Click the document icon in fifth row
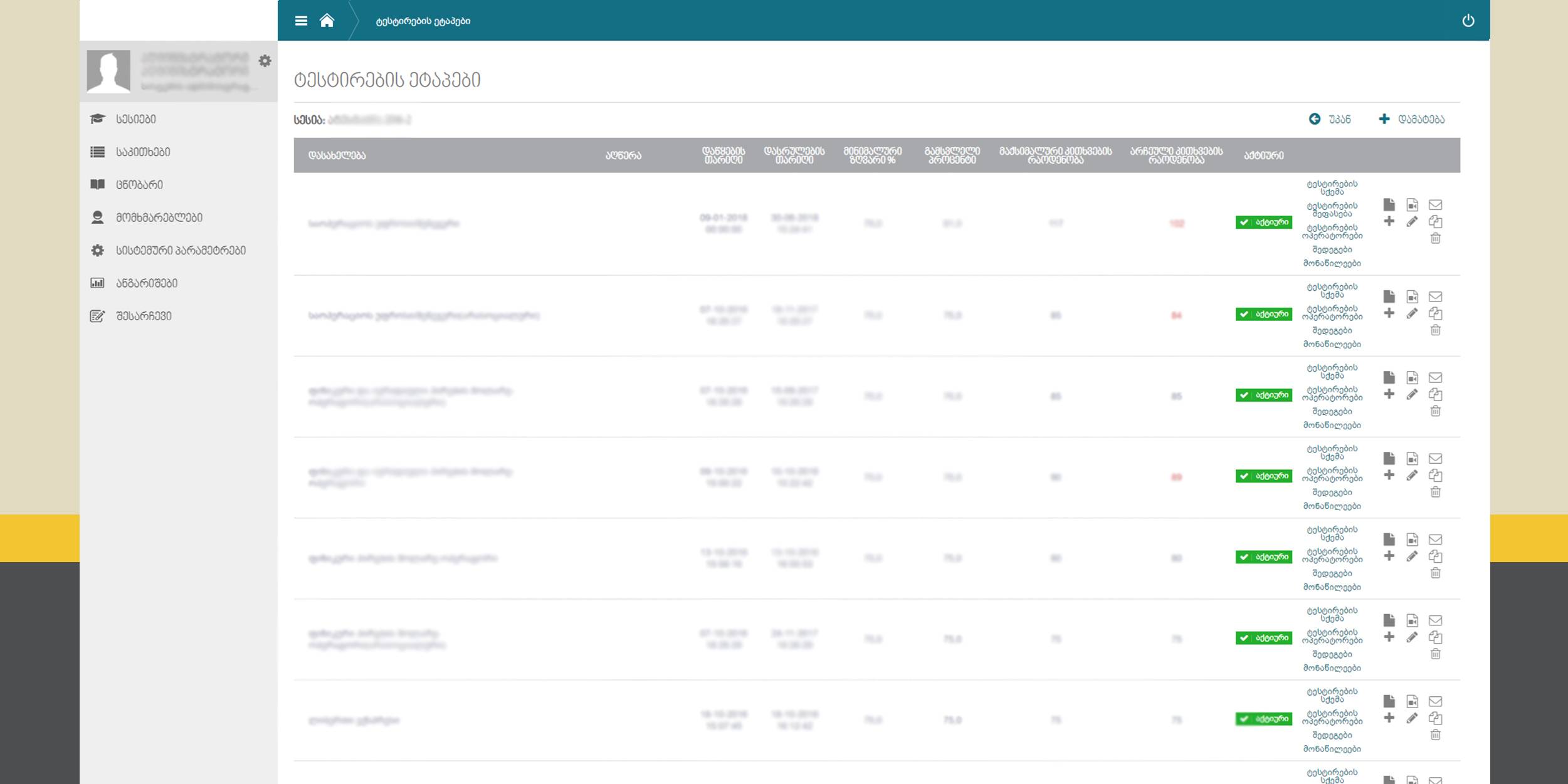Viewport: 1568px width, 784px height. coord(1389,539)
